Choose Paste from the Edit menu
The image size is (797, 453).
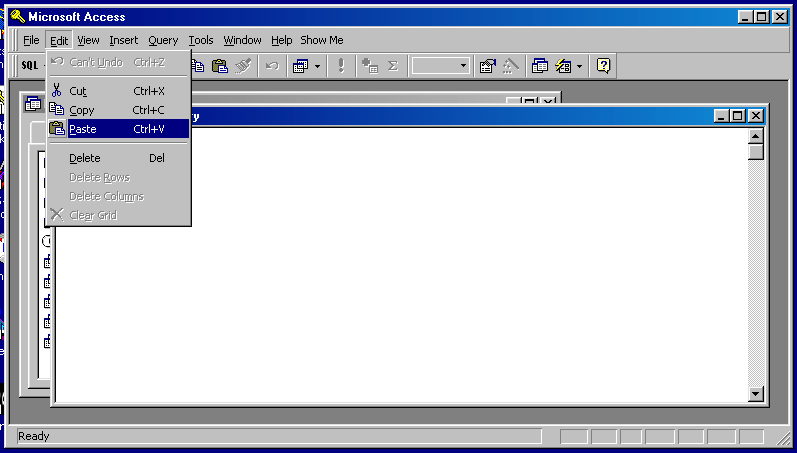click(x=118, y=129)
